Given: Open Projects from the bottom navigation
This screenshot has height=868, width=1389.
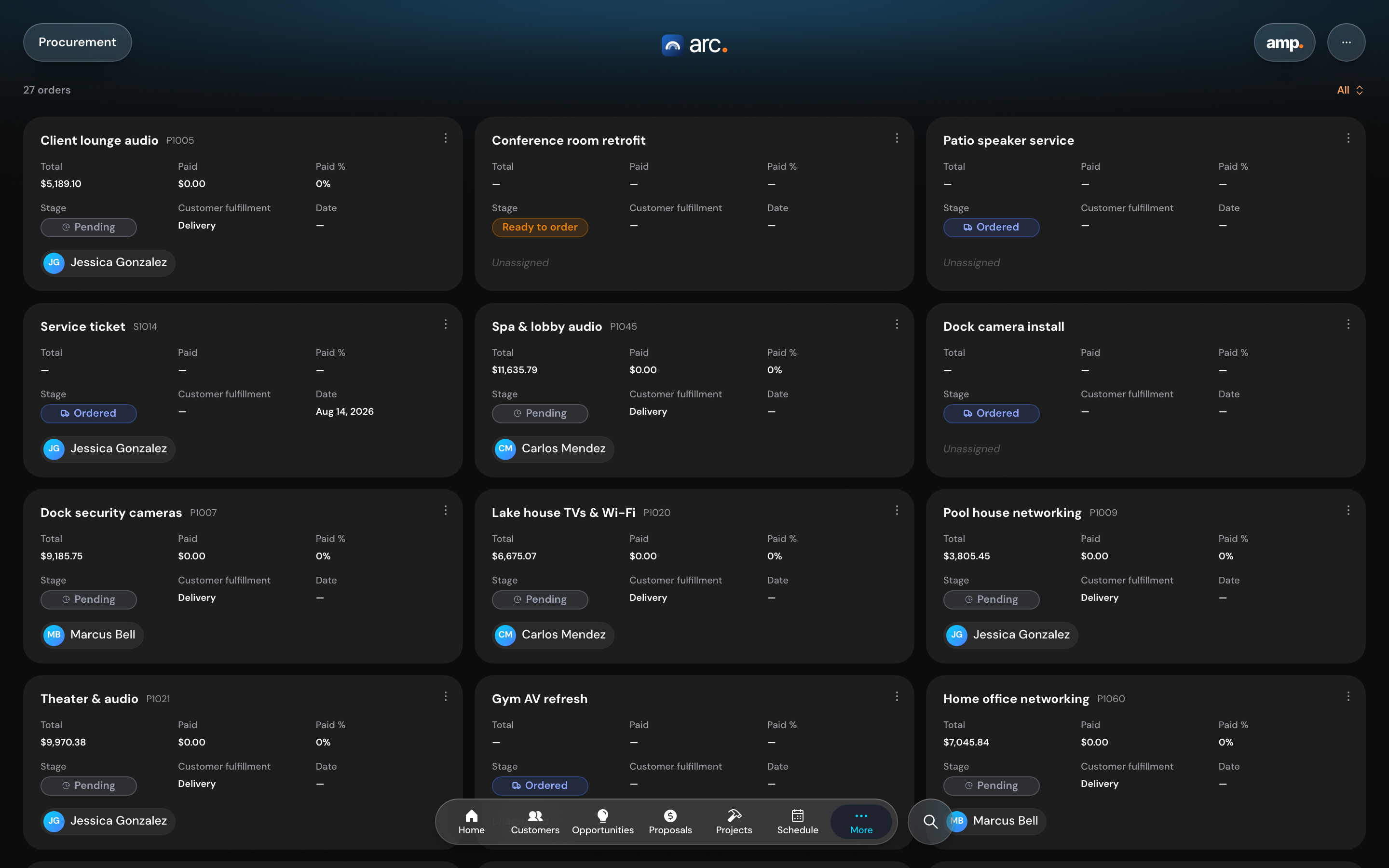Looking at the screenshot, I should tap(734, 822).
